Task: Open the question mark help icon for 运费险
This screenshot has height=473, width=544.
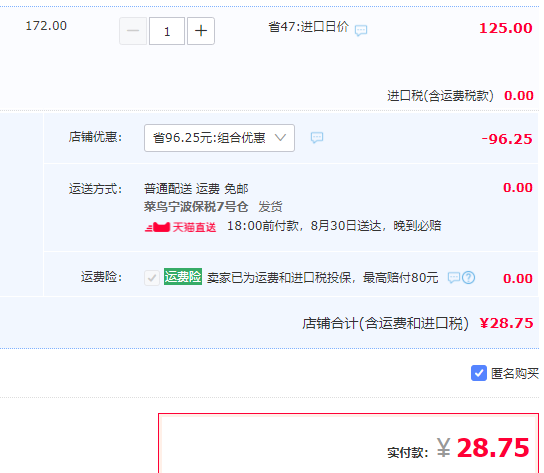Action: click(x=468, y=278)
